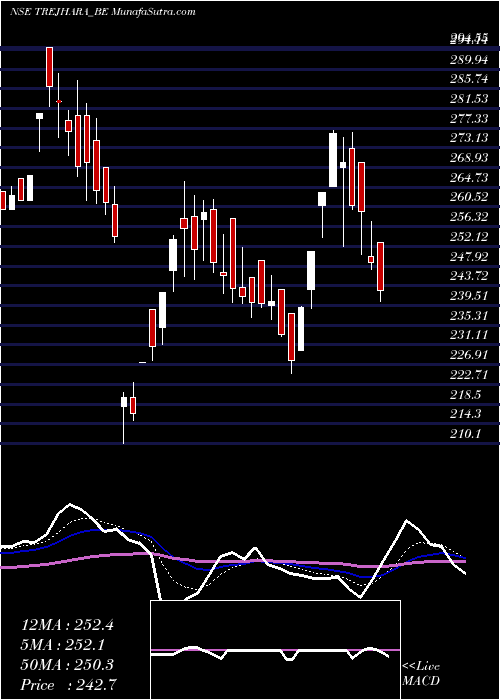Click the 226.91 price axis label
This screenshot has width=500, height=700.
tap(468, 355)
